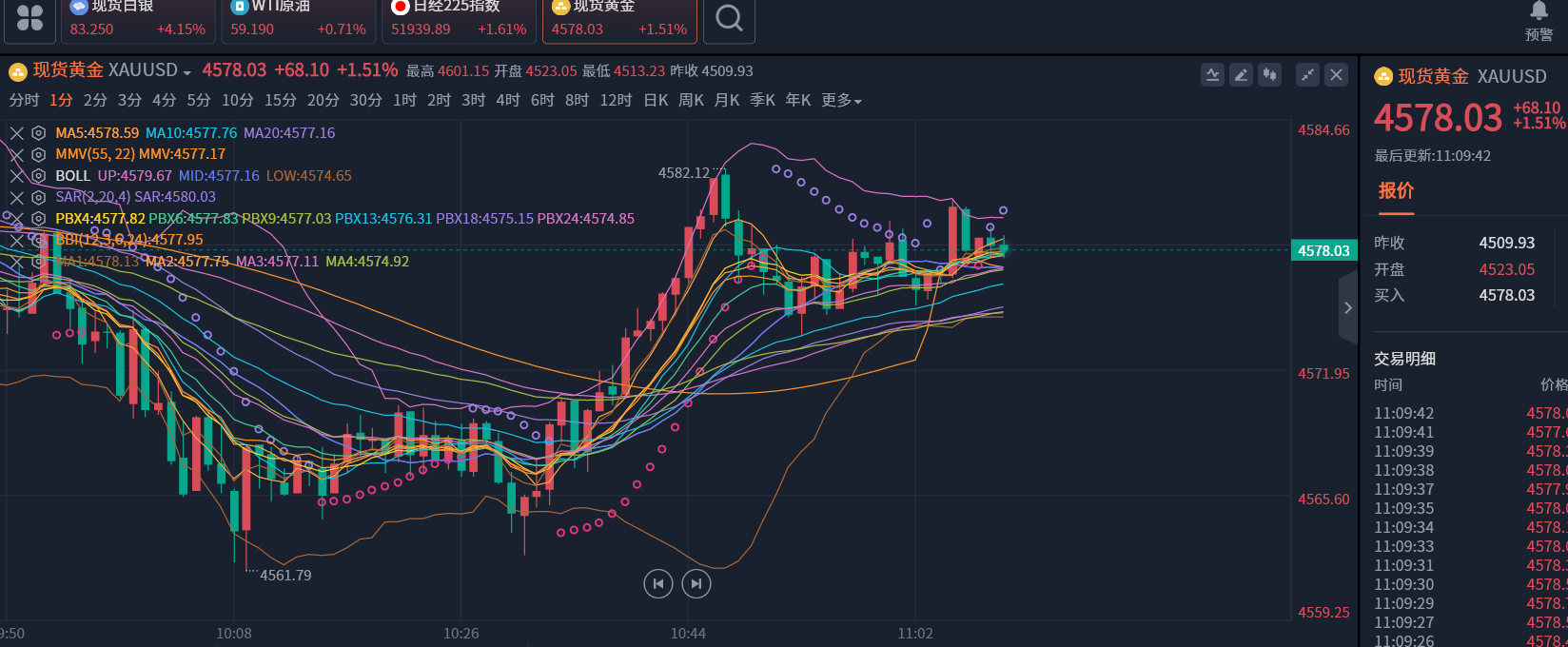Open the 预警 alert bell
1568x647 pixels.
[x=1539, y=21]
